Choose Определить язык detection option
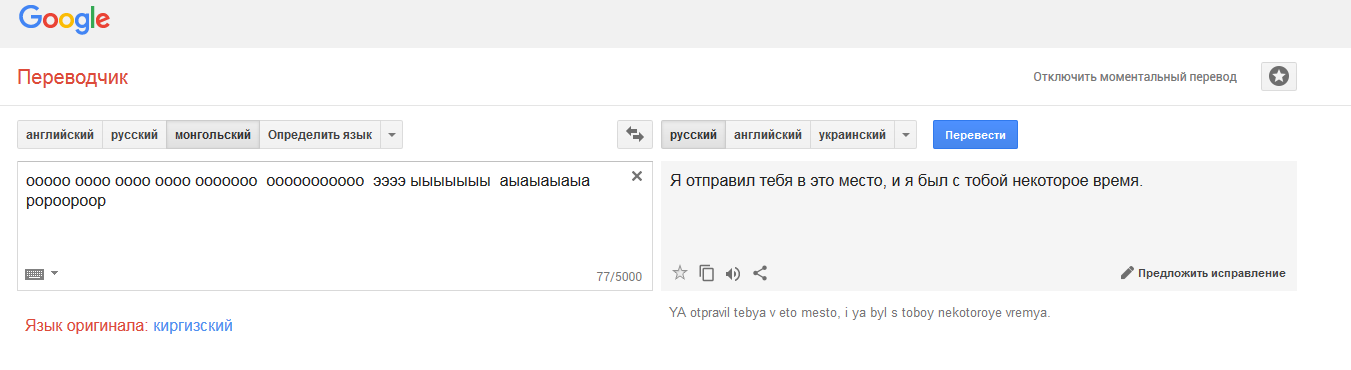The height and width of the screenshot is (370, 1351). click(x=320, y=134)
